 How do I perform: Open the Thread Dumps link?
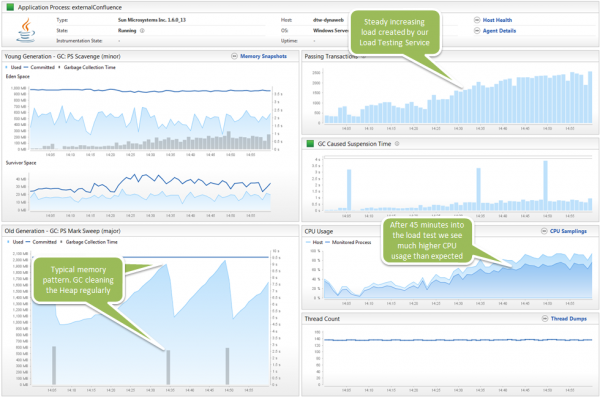coord(568,319)
